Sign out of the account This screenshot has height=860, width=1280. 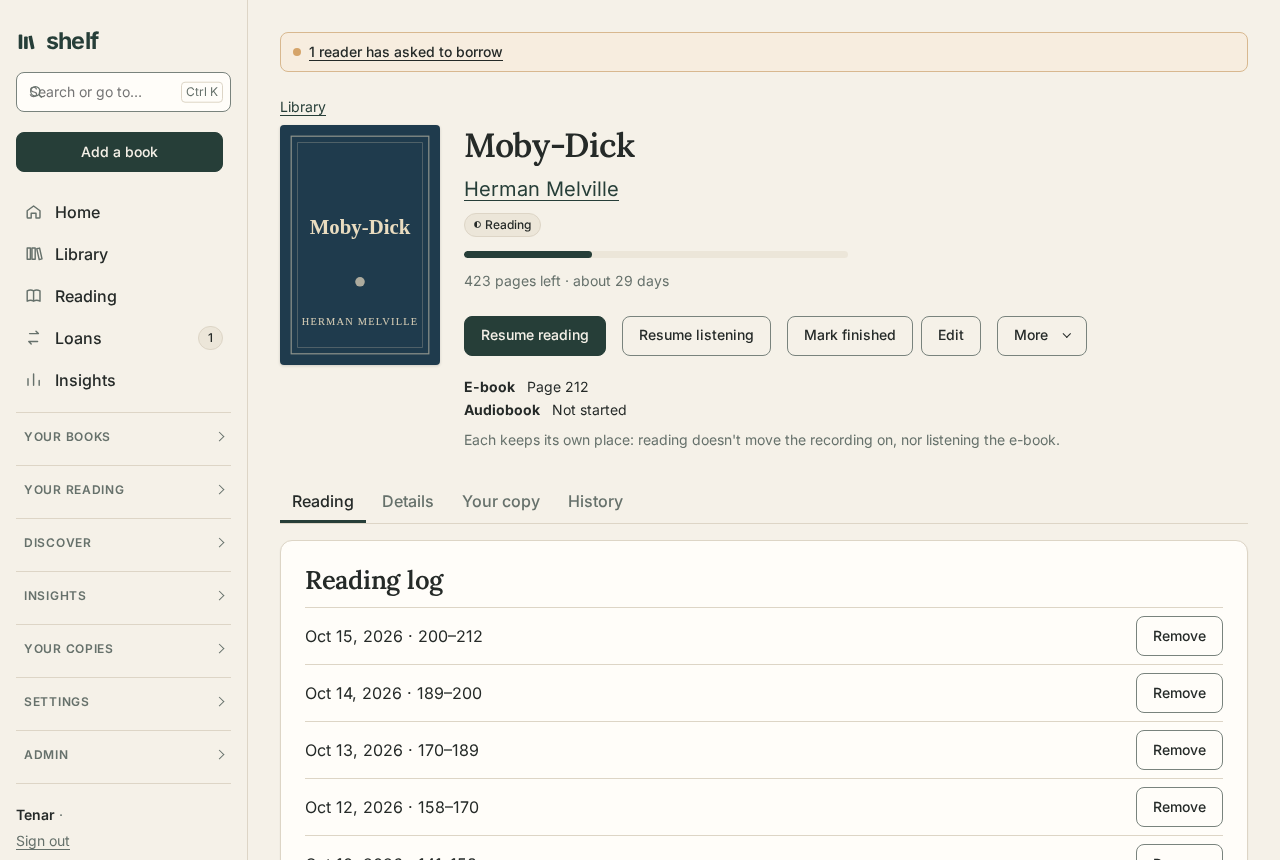pos(43,841)
